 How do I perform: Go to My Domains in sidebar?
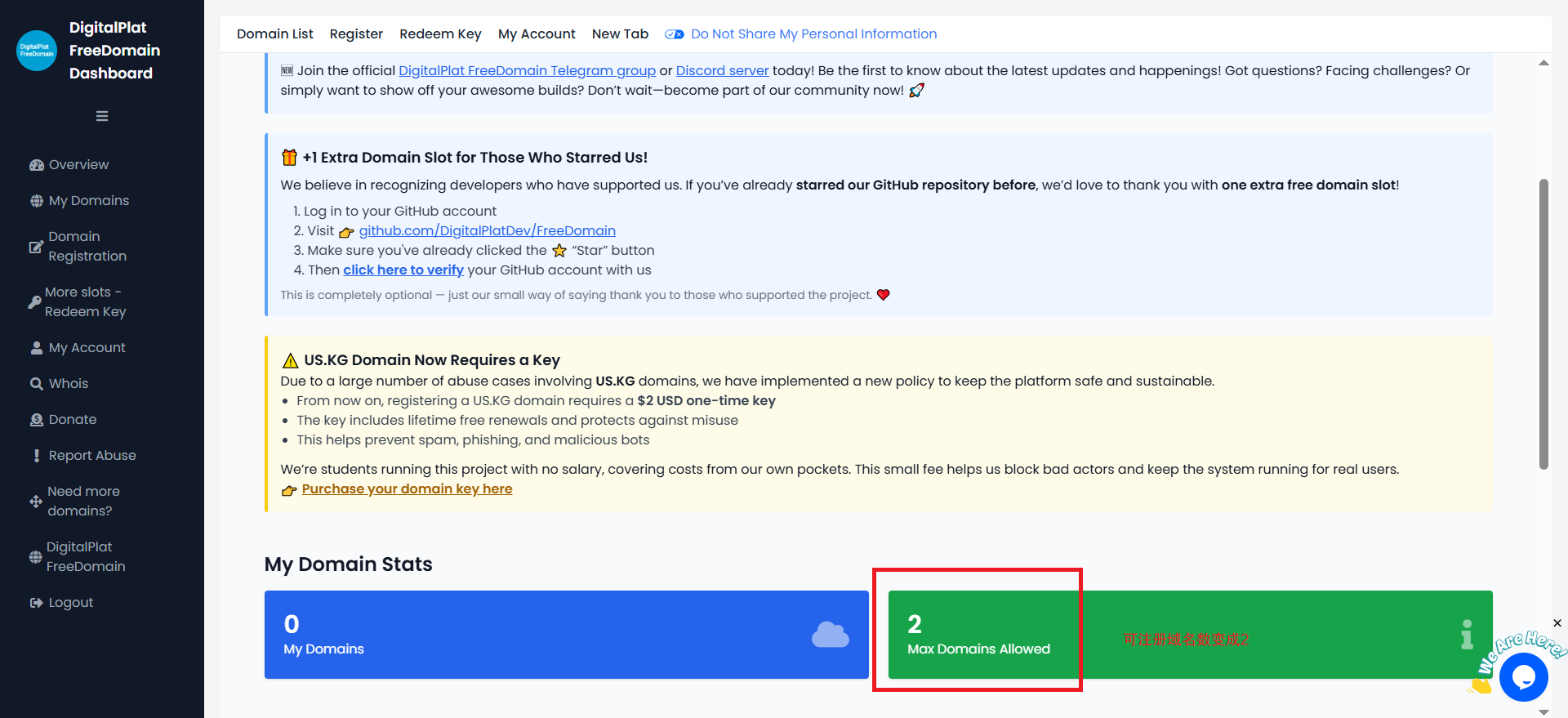click(x=88, y=201)
